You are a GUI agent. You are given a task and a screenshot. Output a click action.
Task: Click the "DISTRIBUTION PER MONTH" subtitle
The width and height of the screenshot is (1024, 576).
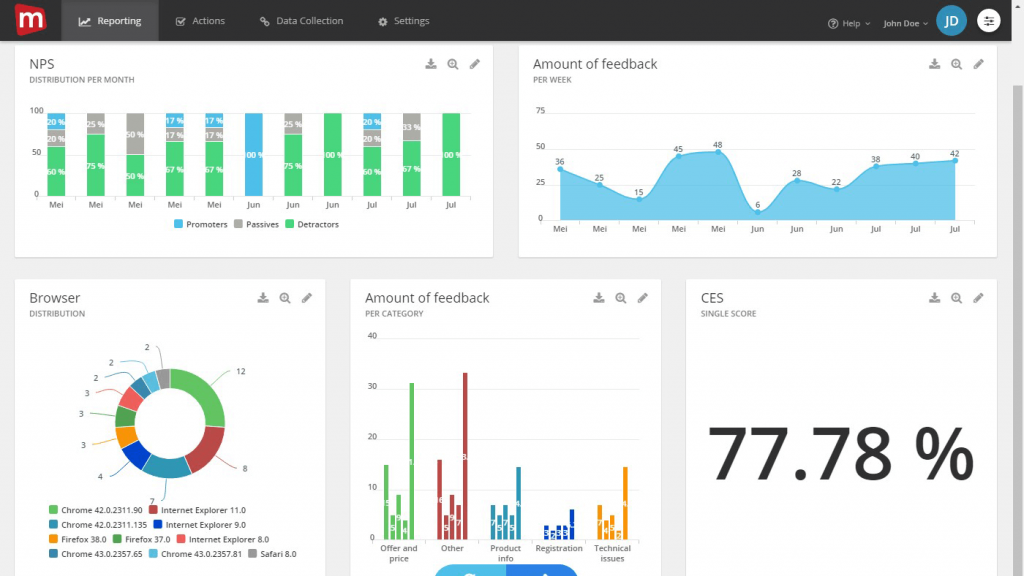(x=82, y=80)
